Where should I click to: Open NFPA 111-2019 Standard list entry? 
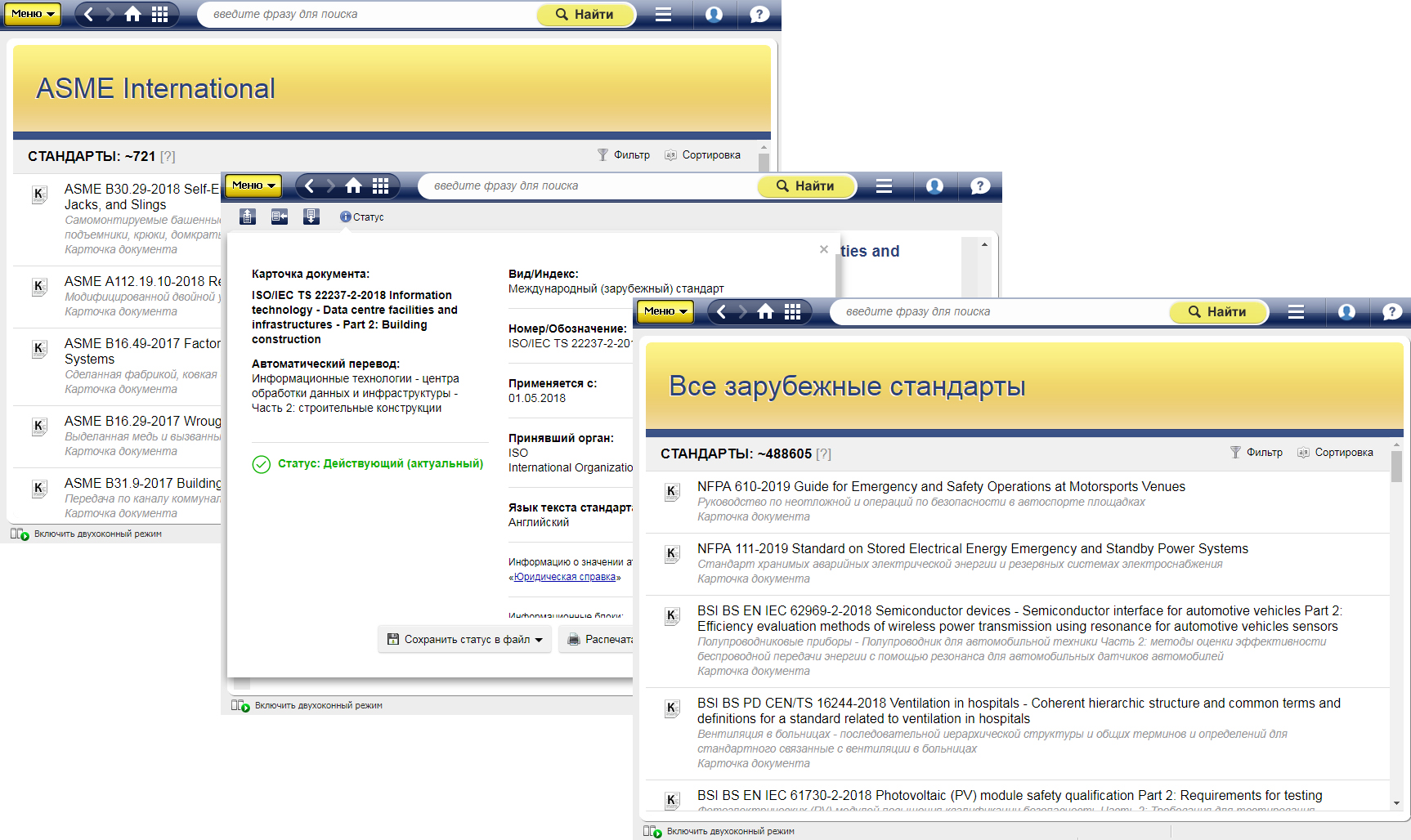(972, 548)
